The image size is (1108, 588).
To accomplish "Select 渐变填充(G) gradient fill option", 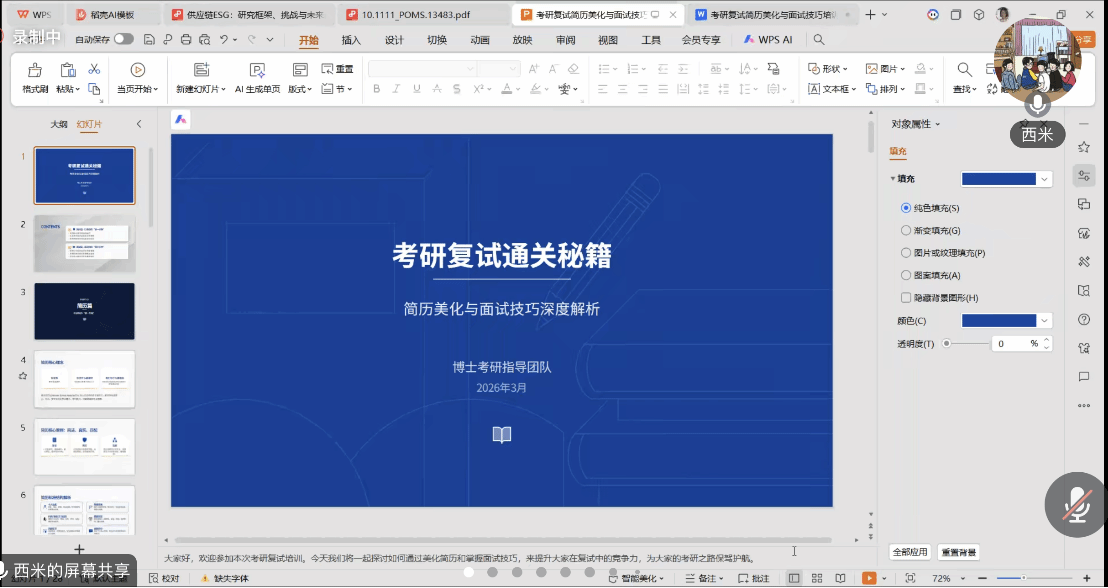I will coord(906,230).
